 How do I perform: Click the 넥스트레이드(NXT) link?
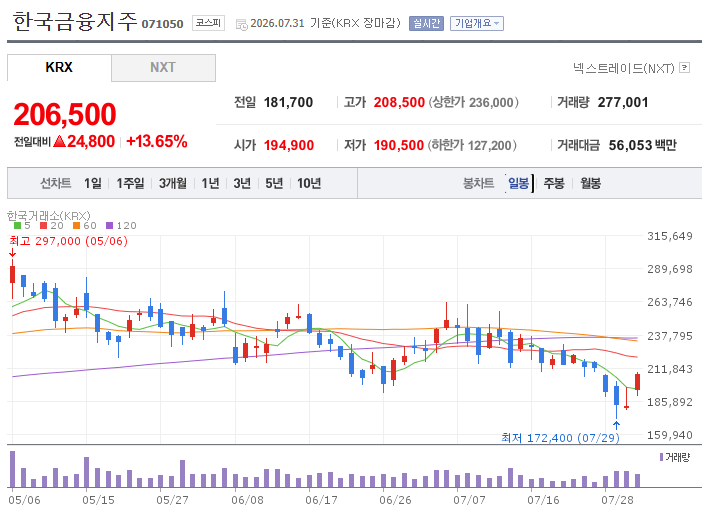pos(624,68)
